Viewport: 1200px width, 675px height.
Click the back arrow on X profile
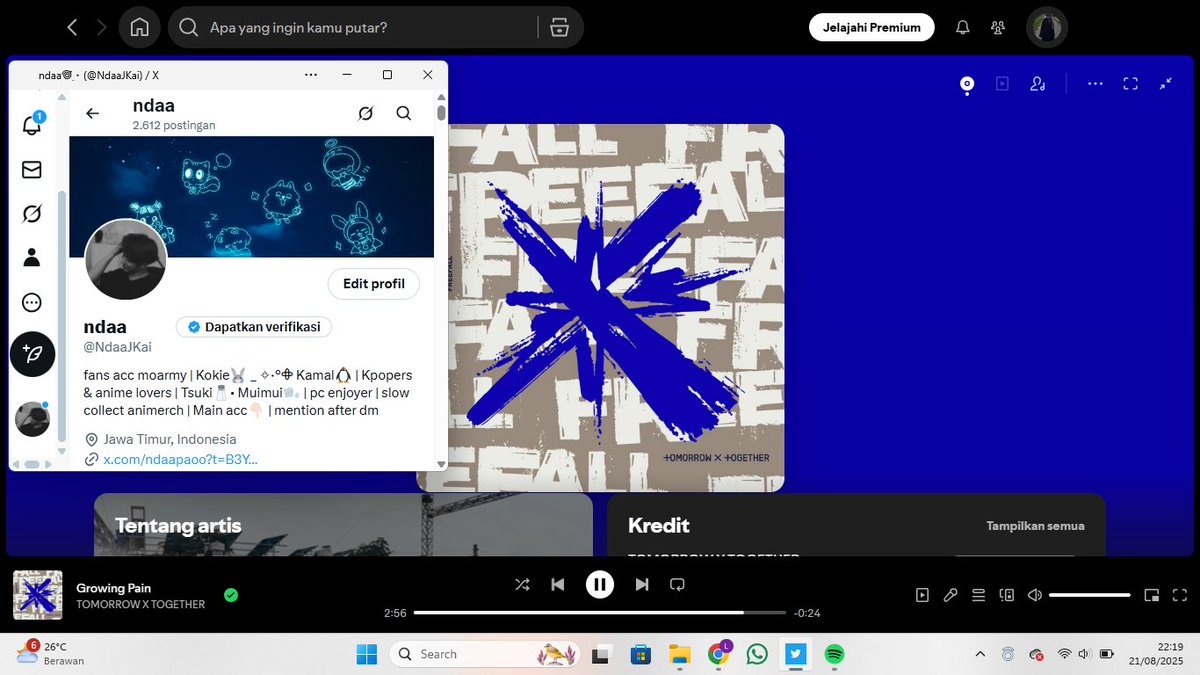pos(92,113)
